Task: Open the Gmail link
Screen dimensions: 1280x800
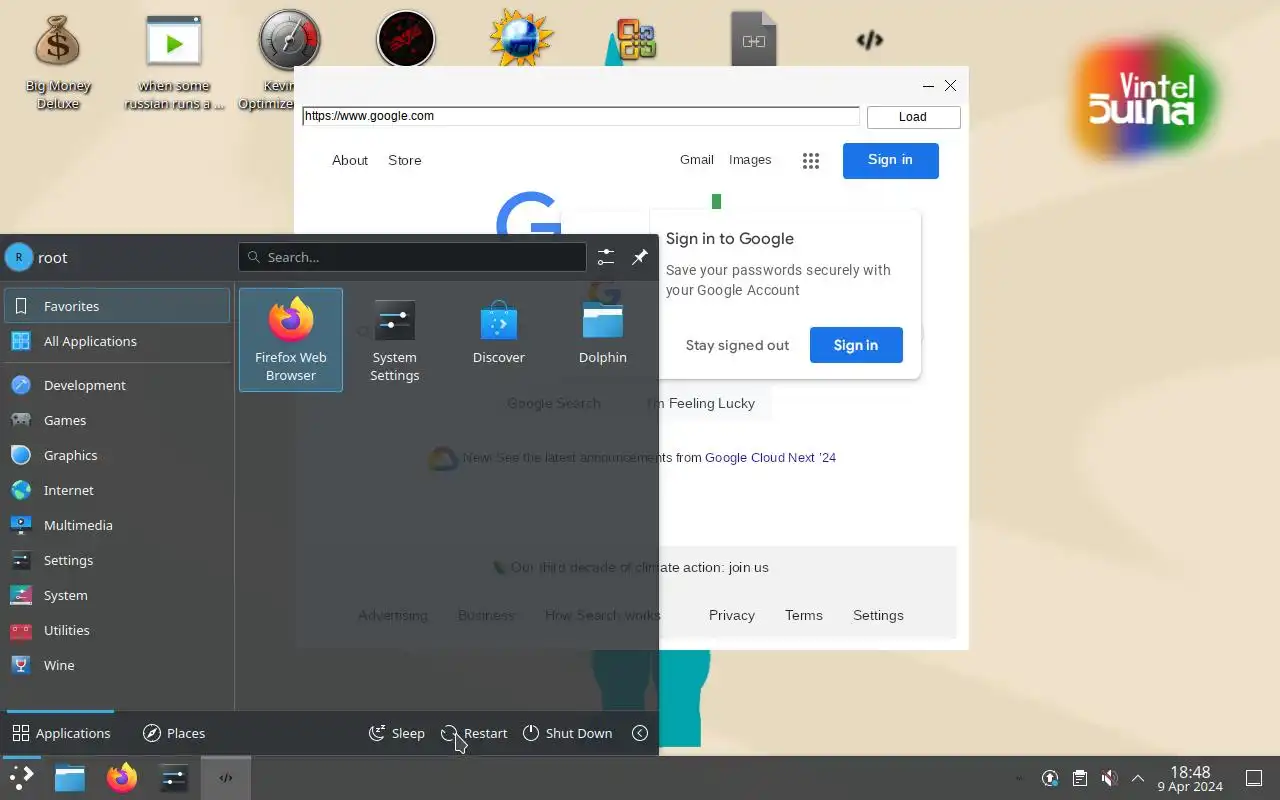Action: coord(697,160)
